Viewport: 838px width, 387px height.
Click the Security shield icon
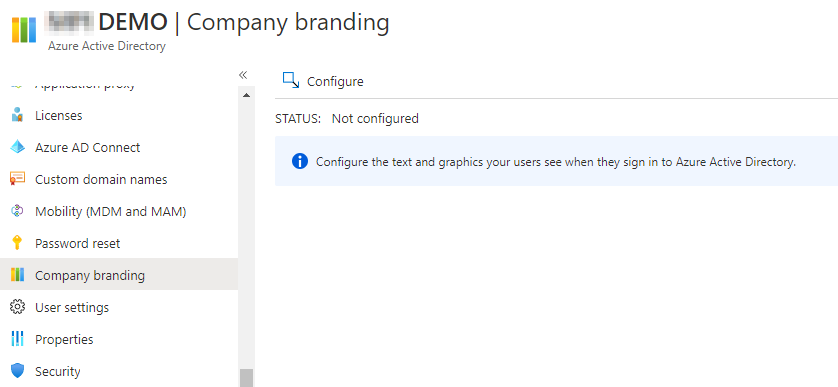point(18,371)
